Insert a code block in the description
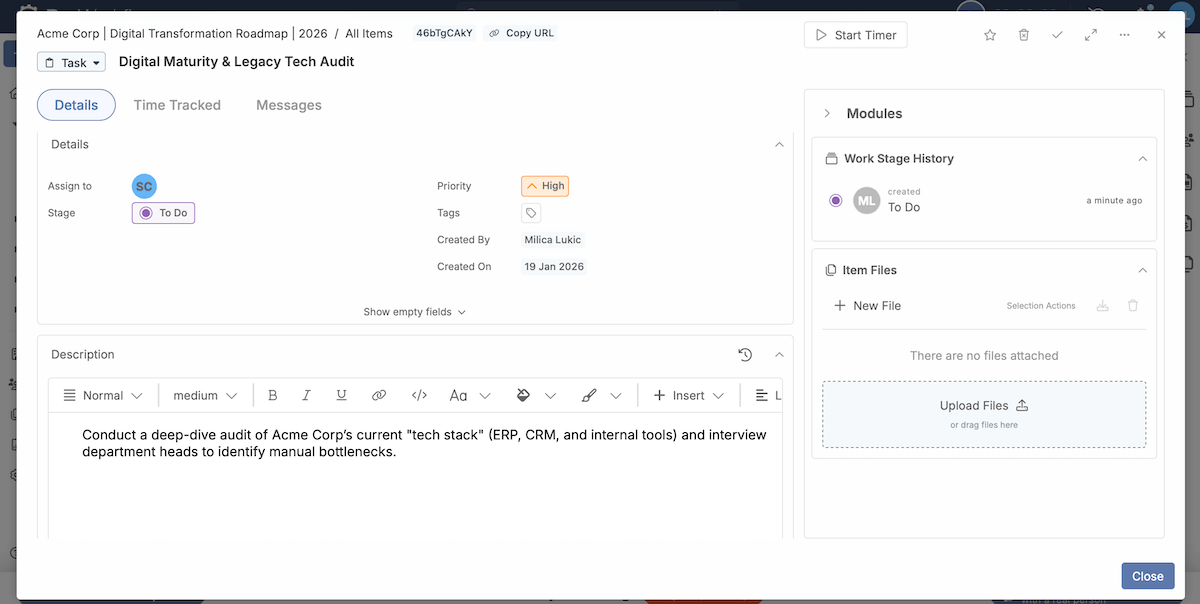Screen dimensions: 1200x604 (x=418, y=395)
